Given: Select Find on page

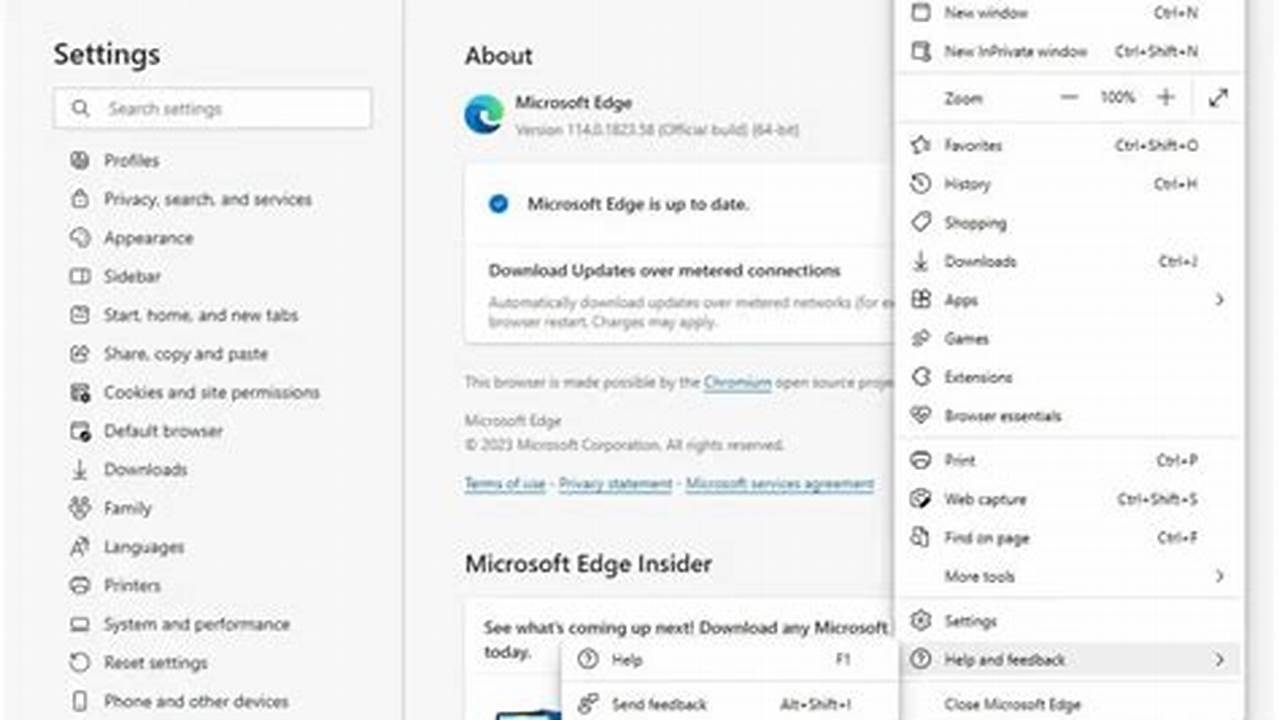Looking at the screenshot, I should click(x=985, y=538).
